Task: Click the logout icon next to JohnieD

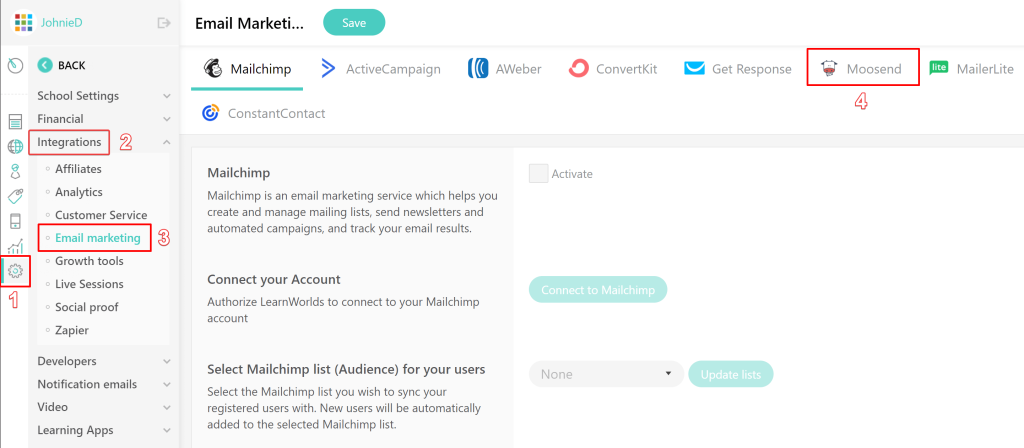Action: tap(164, 23)
